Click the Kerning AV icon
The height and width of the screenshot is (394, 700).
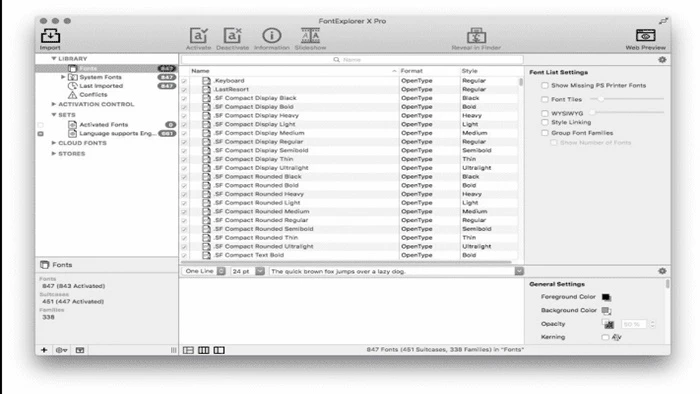[x=617, y=337]
